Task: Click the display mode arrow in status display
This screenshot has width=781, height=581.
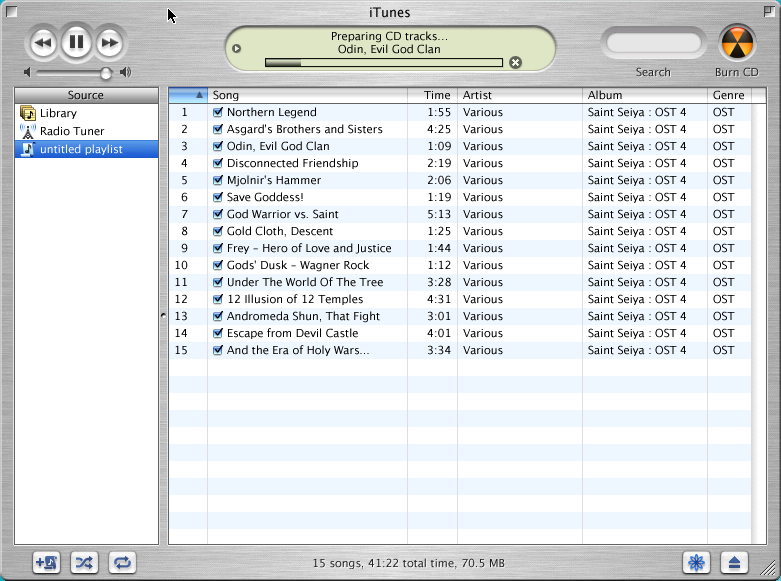Action: pyautogui.click(x=237, y=49)
